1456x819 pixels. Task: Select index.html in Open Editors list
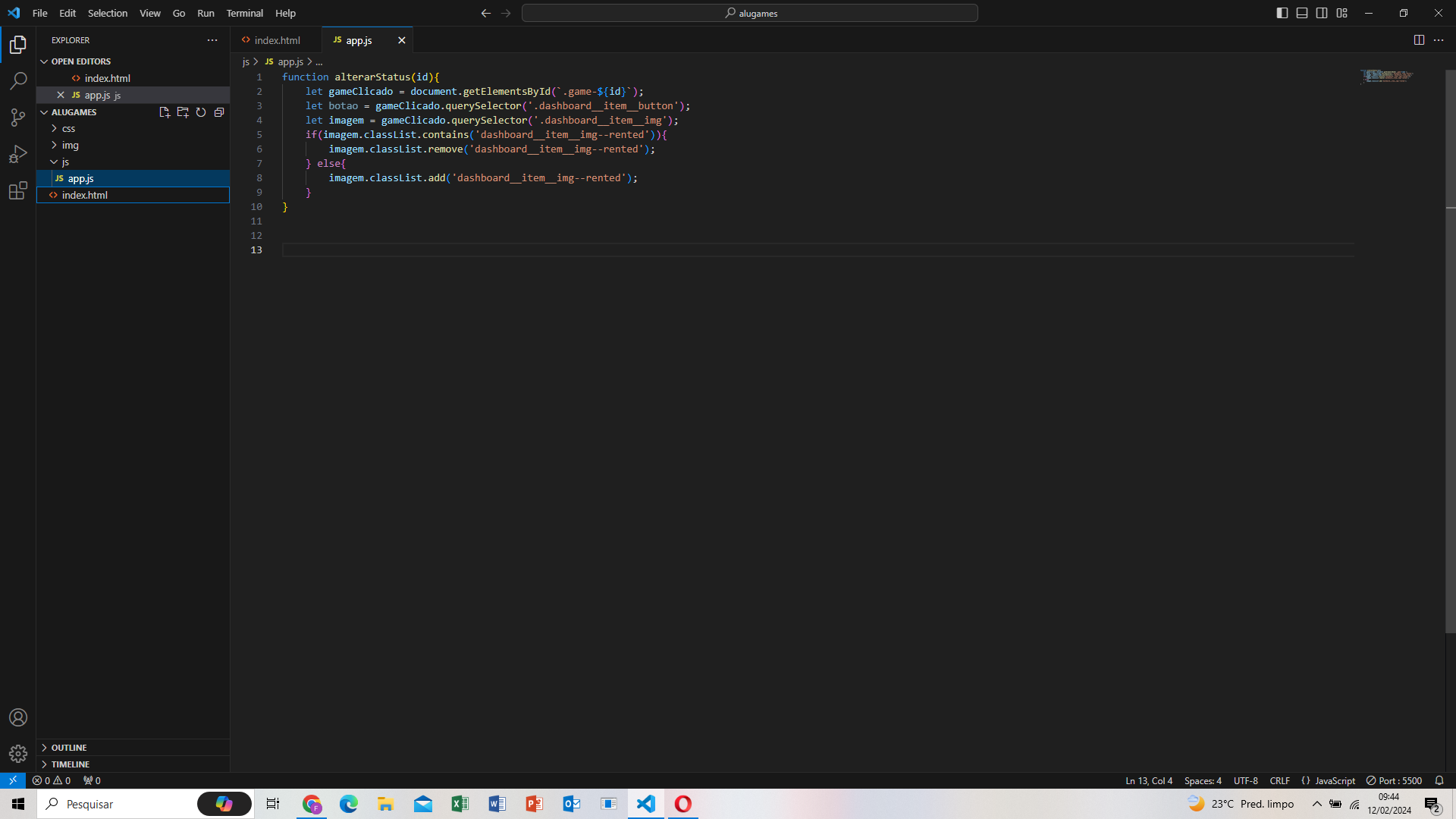133,78
